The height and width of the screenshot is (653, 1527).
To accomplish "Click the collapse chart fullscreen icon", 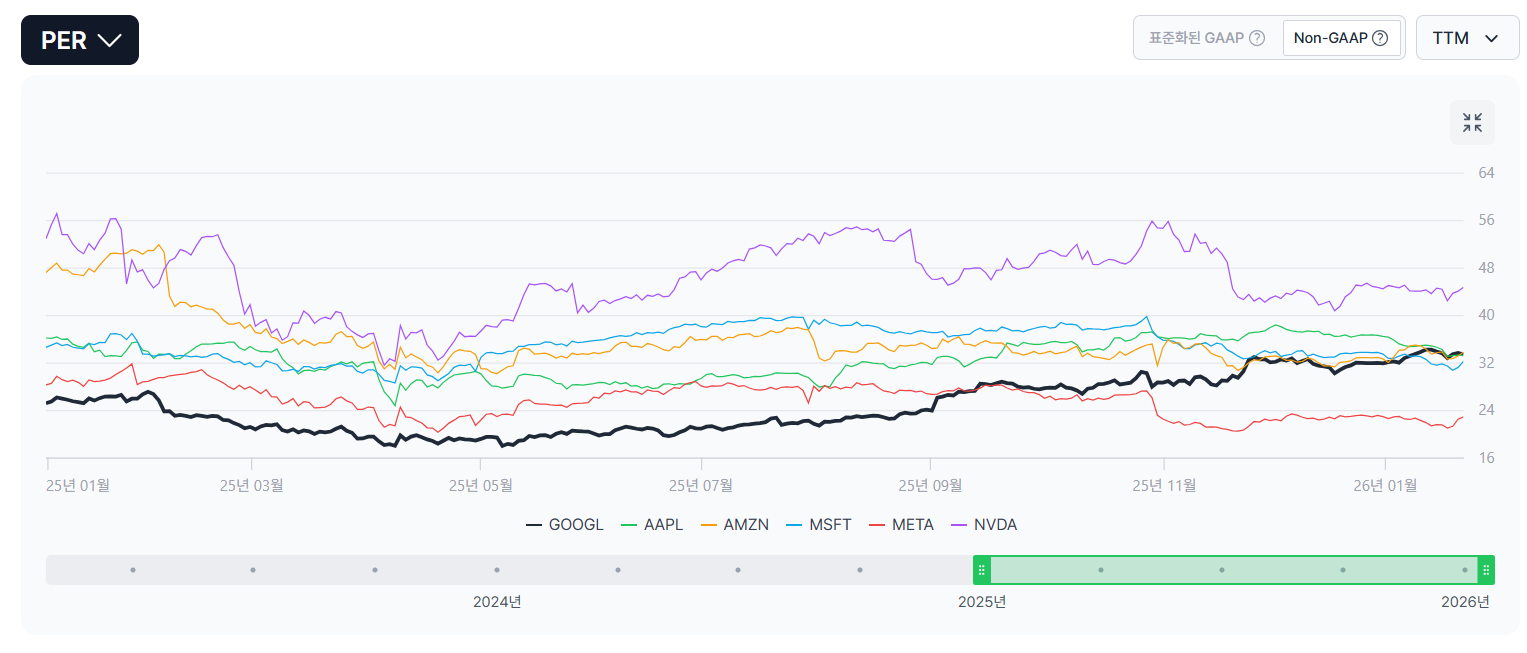I will 1472,123.
